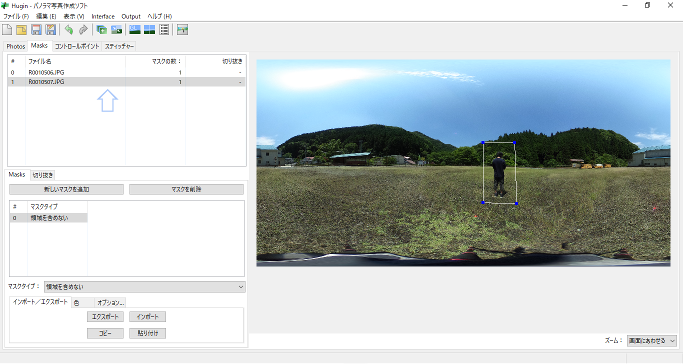This screenshot has width=683, height=364.
Task: Select image row R0010506.JPG
Action: 127,73
